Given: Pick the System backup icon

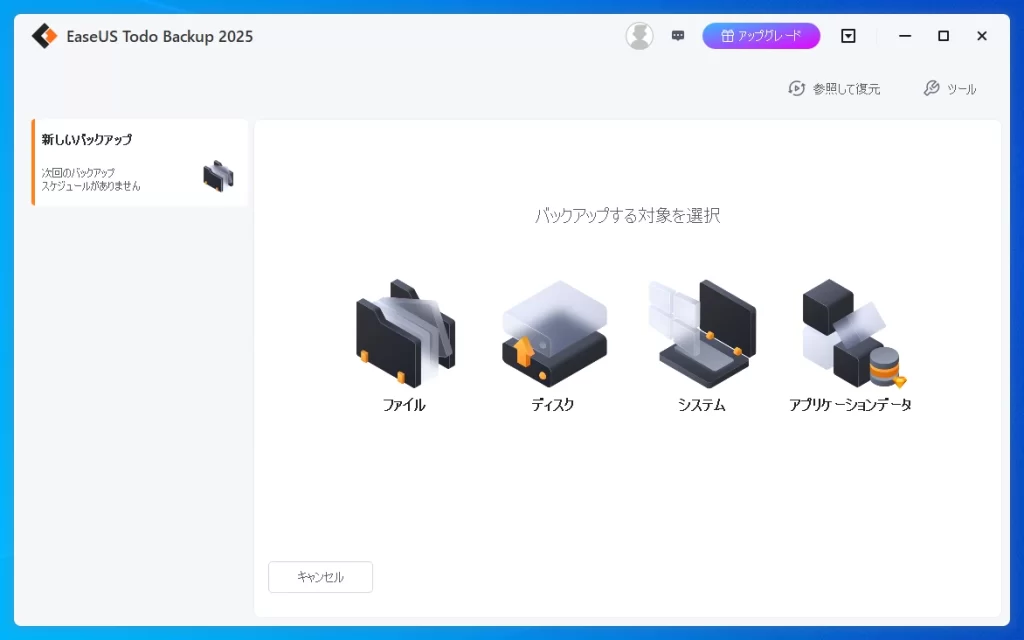Looking at the screenshot, I should click(x=701, y=334).
